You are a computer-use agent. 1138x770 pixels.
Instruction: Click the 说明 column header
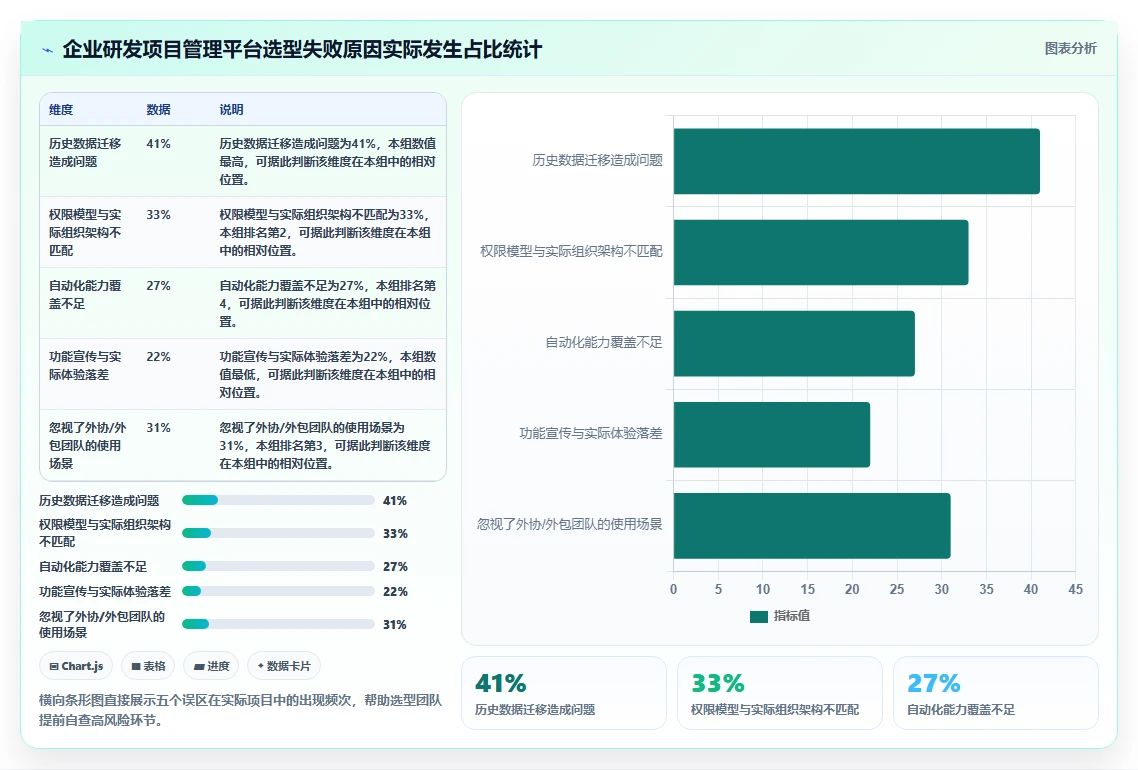(x=232, y=110)
